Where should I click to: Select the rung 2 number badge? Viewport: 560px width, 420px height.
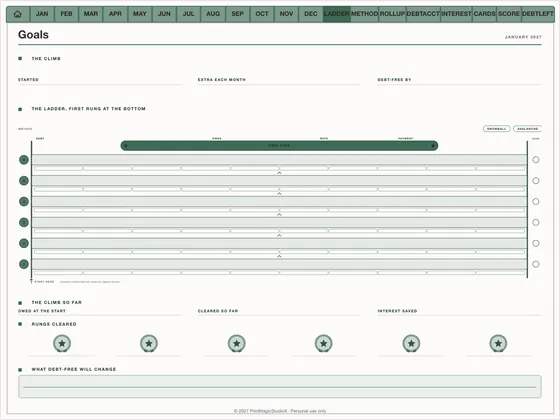pos(24,243)
